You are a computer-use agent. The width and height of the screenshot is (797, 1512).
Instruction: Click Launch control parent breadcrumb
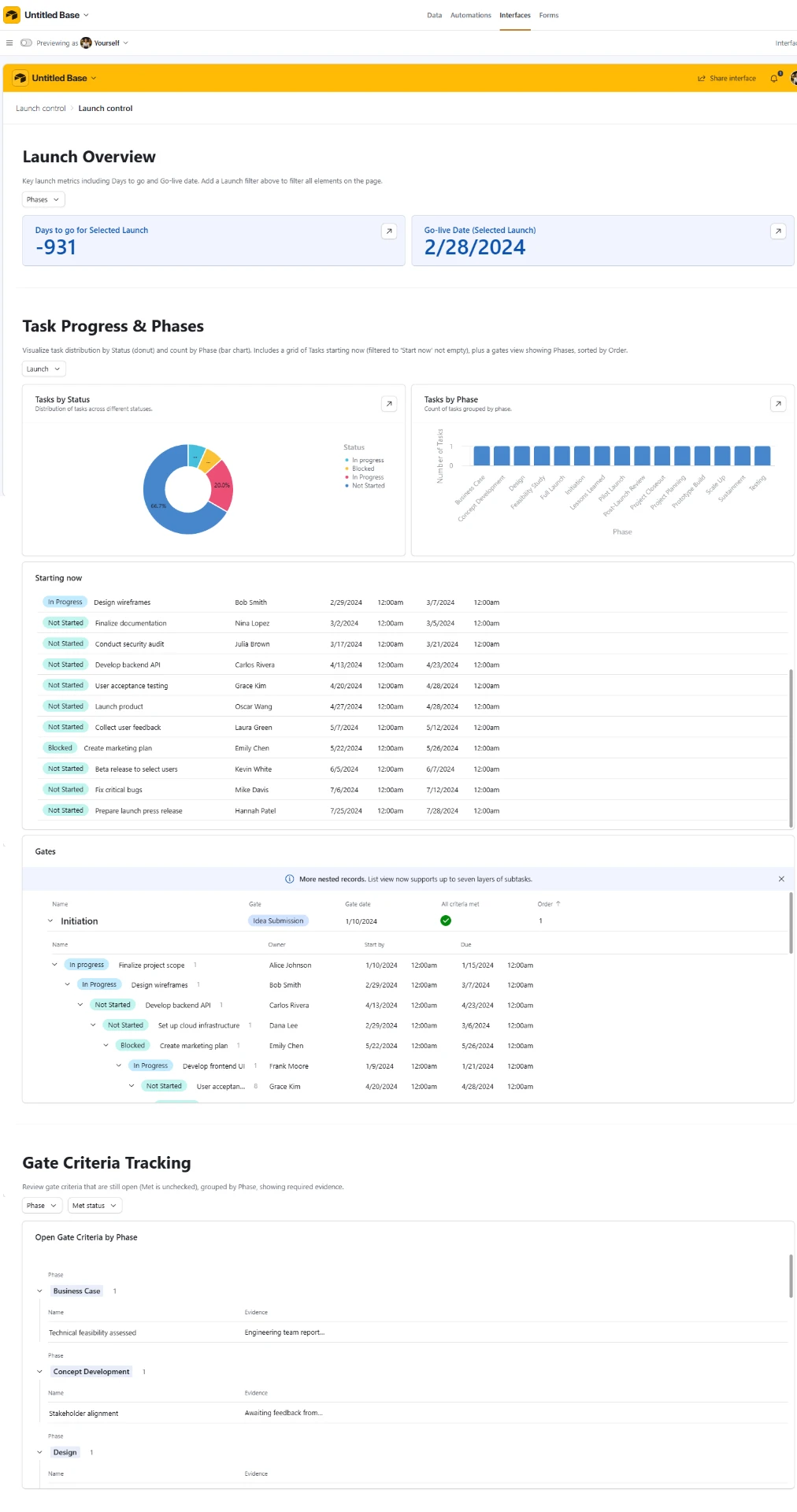pos(41,109)
